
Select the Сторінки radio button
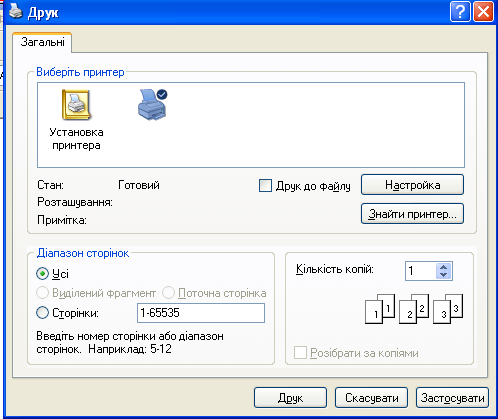pyautogui.click(x=42, y=313)
